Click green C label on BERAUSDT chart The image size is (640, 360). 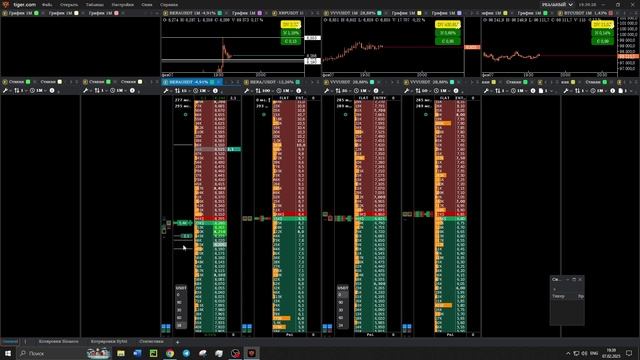tap(291, 41)
